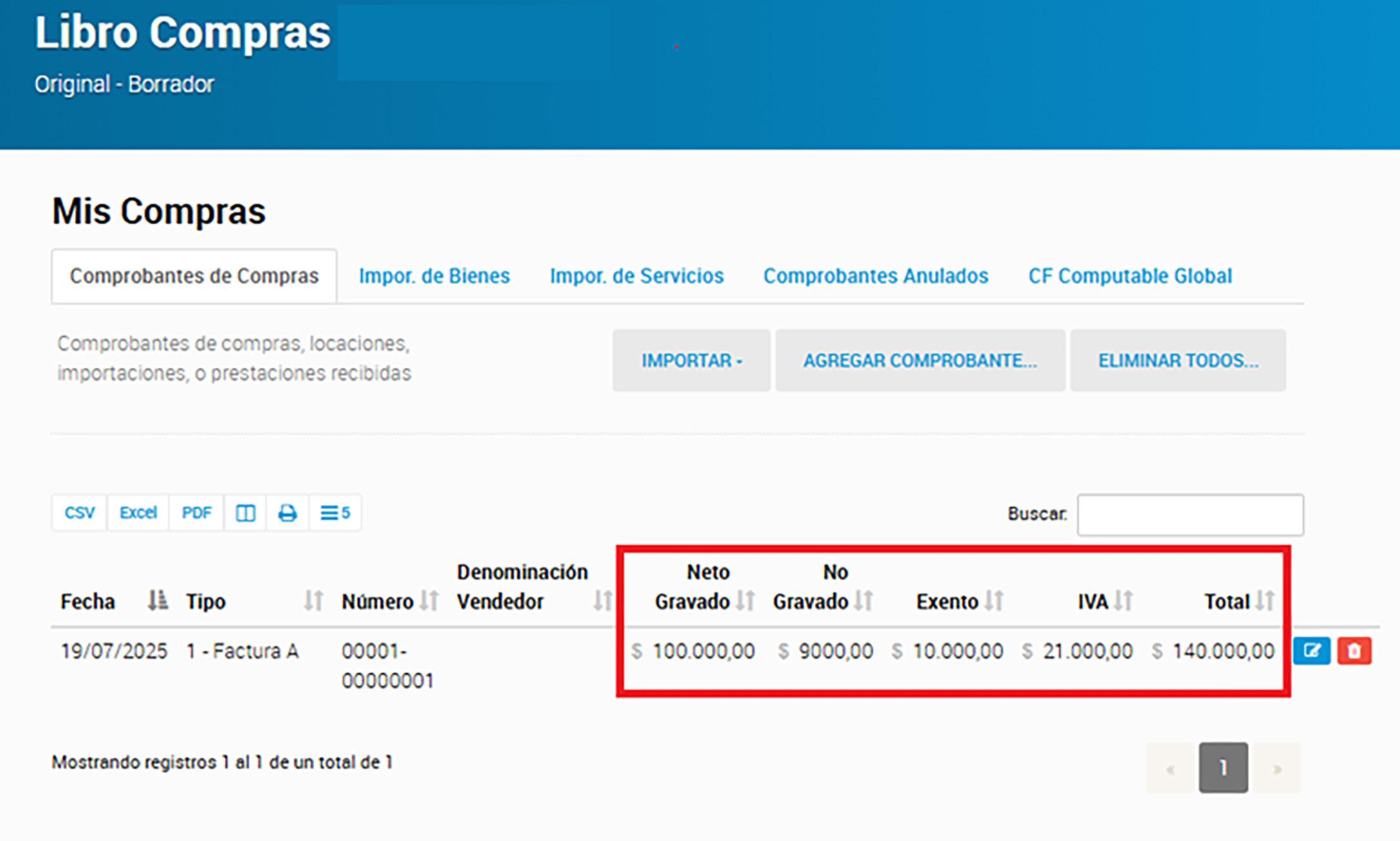Open Comprobantes Anulados tab

click(875, 276)
